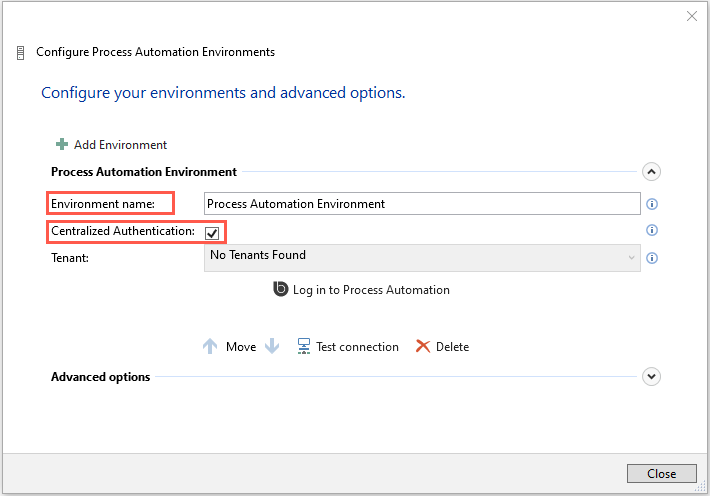Click the Process Automation Environment section title
Image resolution: width=710 pixels, height=496 pixels.
coord(144,172)
